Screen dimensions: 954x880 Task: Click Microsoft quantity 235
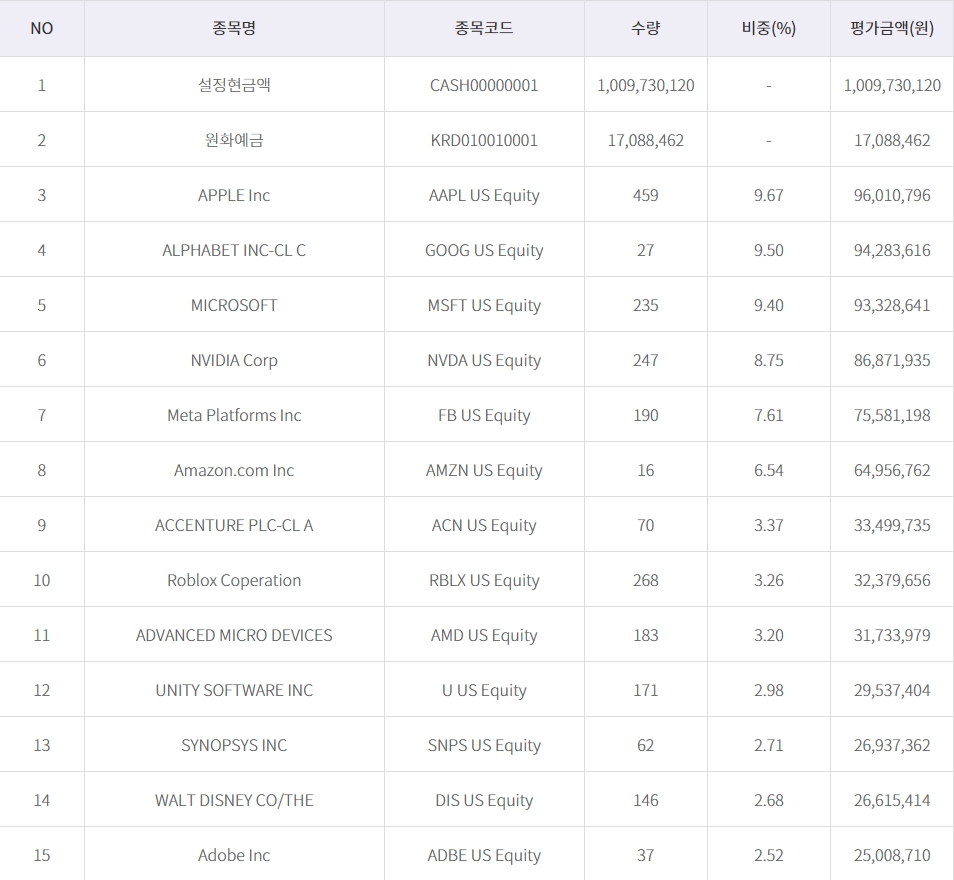(x=646, y=305)
